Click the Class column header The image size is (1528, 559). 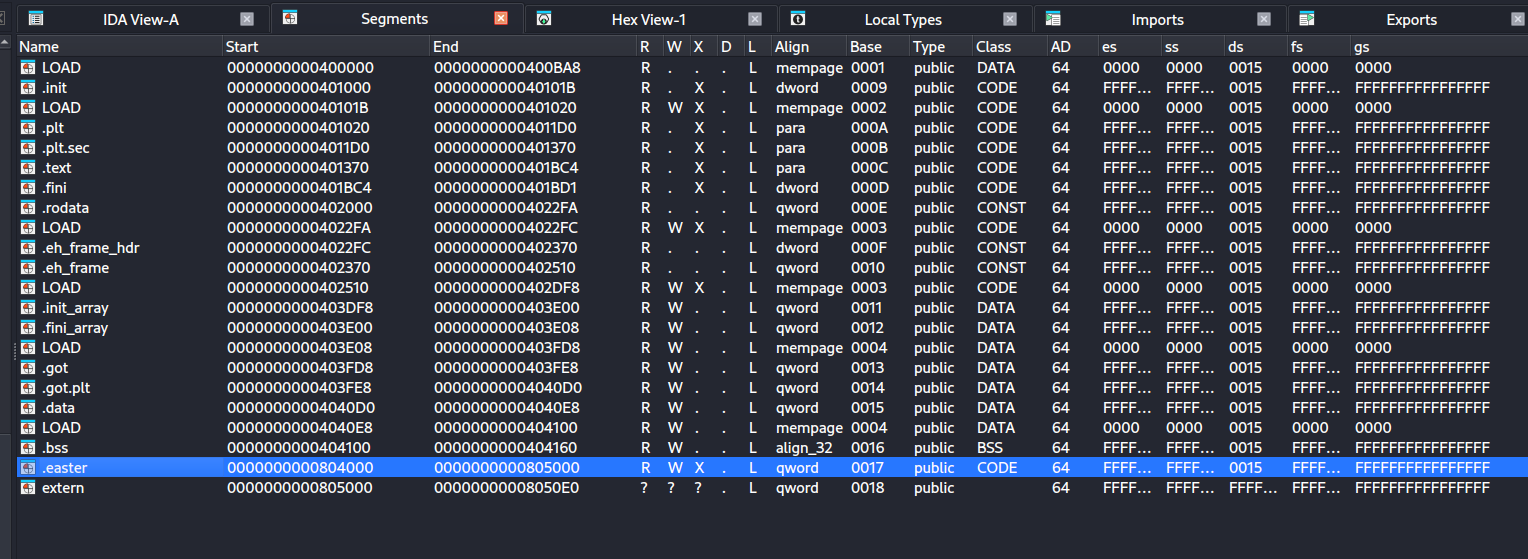click(x=993, y=47)
